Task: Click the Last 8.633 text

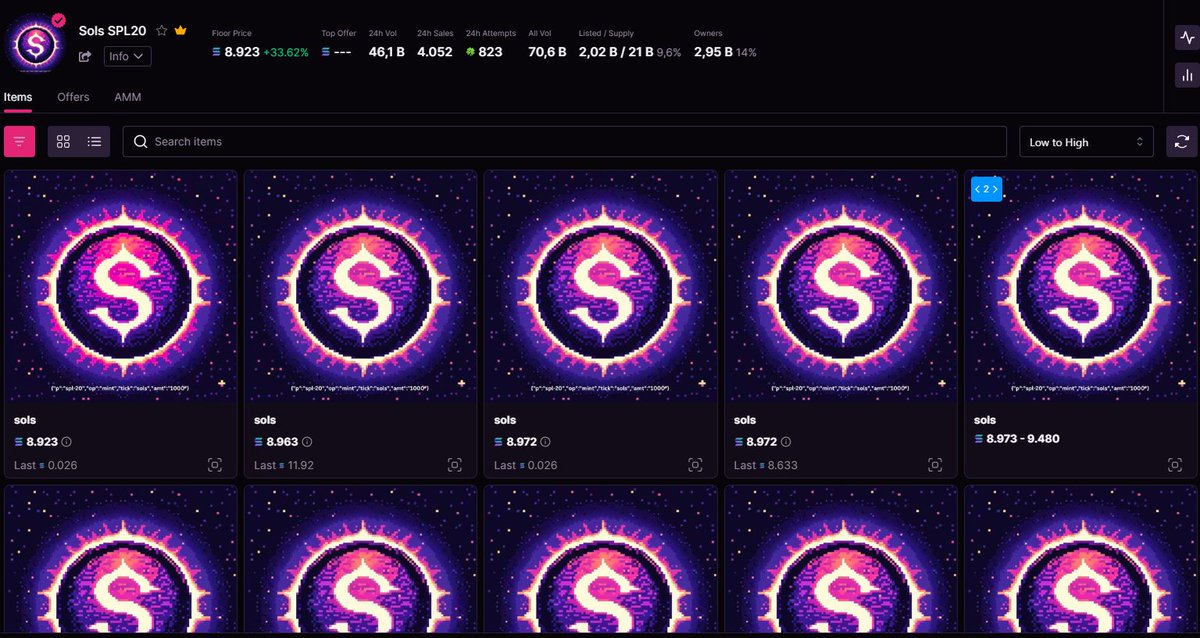Action: (x=766, y=465)
